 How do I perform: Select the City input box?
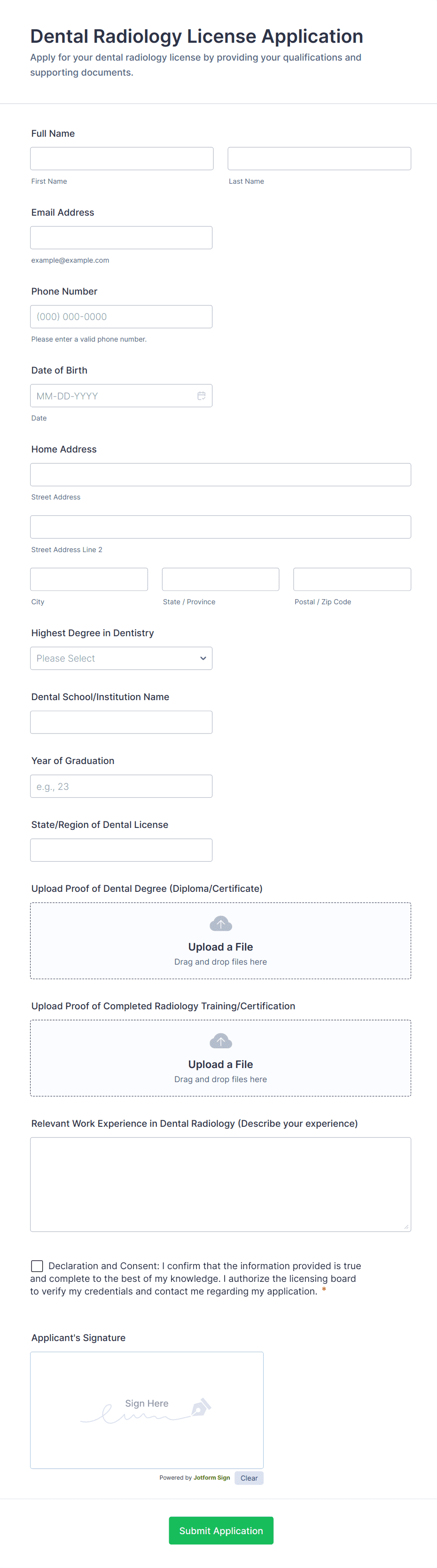click(89, 579)
